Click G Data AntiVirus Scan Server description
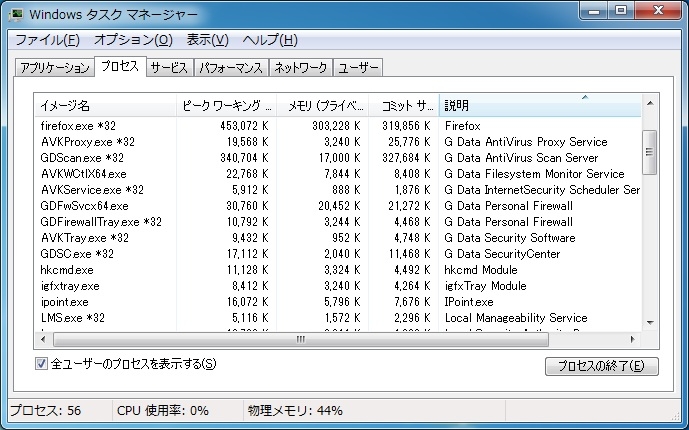 (x=521, y=158)
